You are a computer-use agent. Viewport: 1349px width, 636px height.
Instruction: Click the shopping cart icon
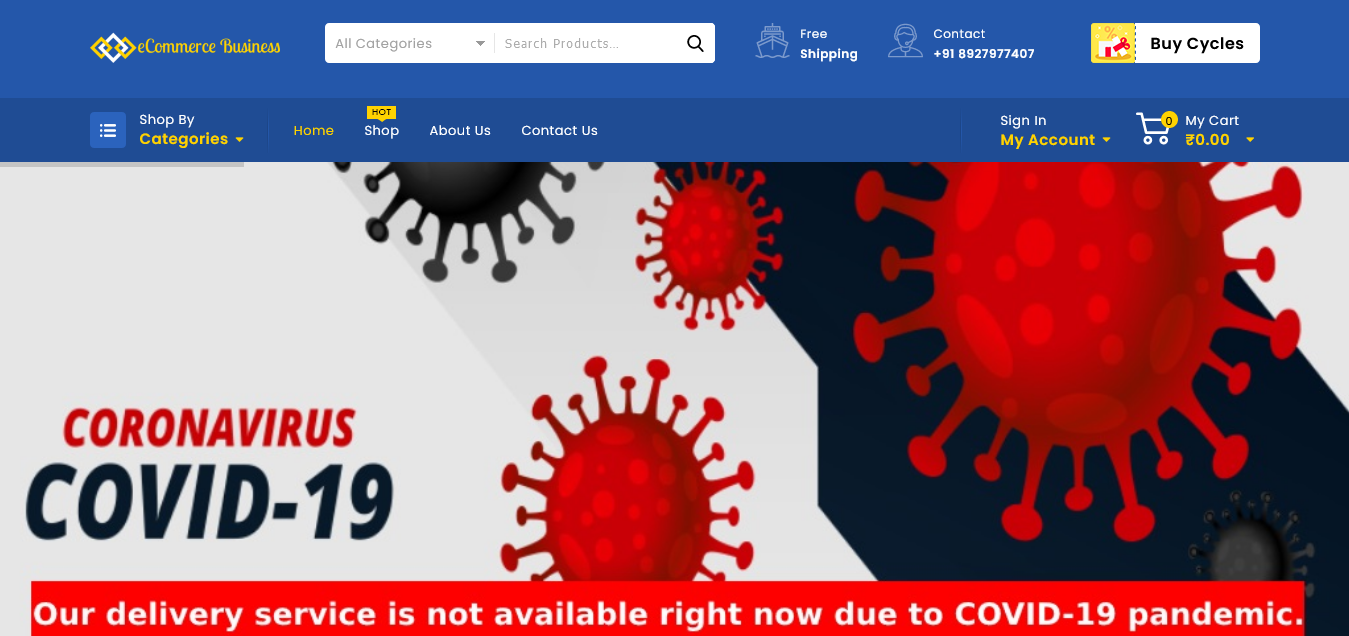click(x=1153, y=129)
